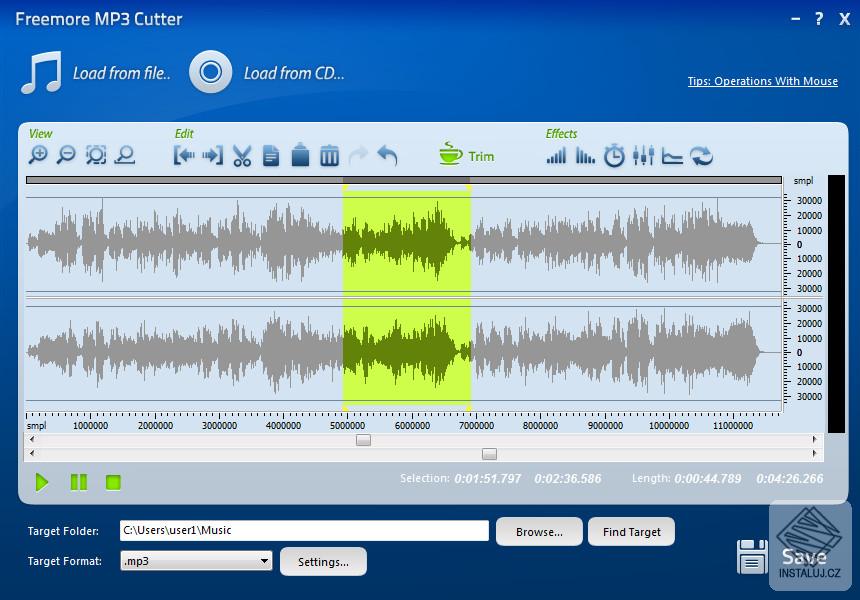Click the Find Target button
This screenshot has height=600, width=860.
(x=631, y=531)
